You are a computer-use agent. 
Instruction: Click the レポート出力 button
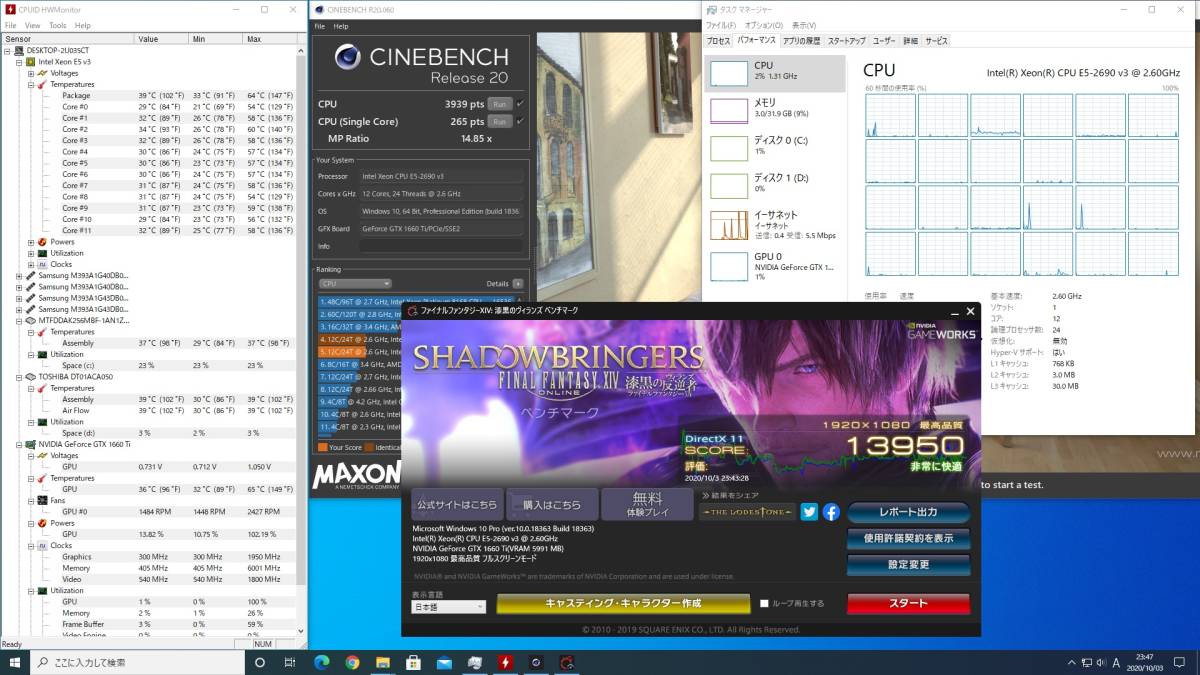click(x=908, y=512)
